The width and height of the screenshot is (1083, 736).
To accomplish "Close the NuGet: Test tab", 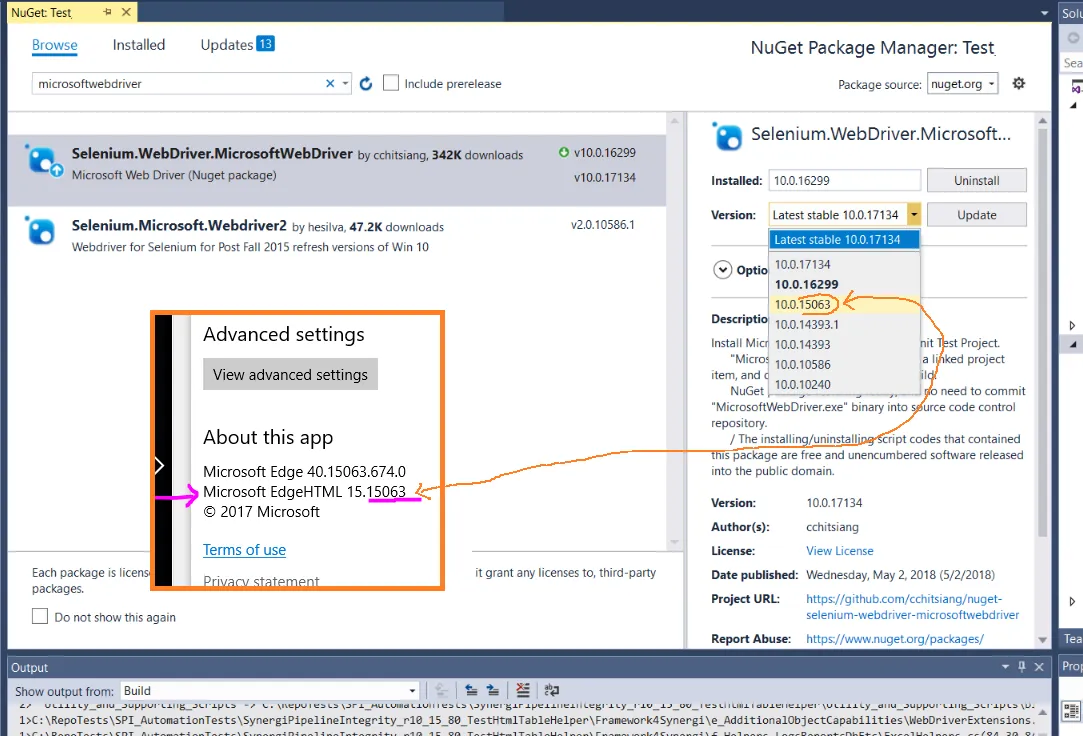I will pos(126,12).
